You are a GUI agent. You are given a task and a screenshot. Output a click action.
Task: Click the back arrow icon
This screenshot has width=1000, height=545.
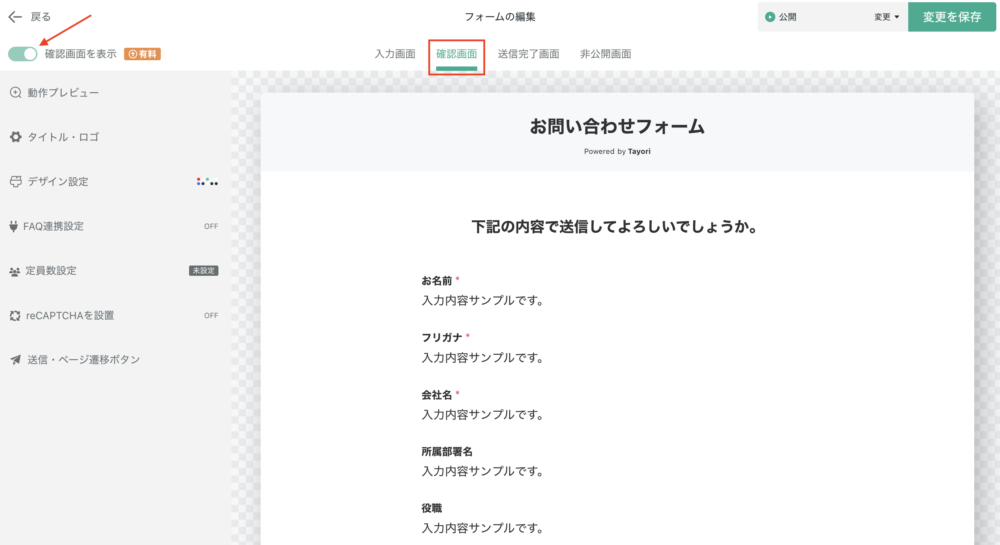coord(15,17)
